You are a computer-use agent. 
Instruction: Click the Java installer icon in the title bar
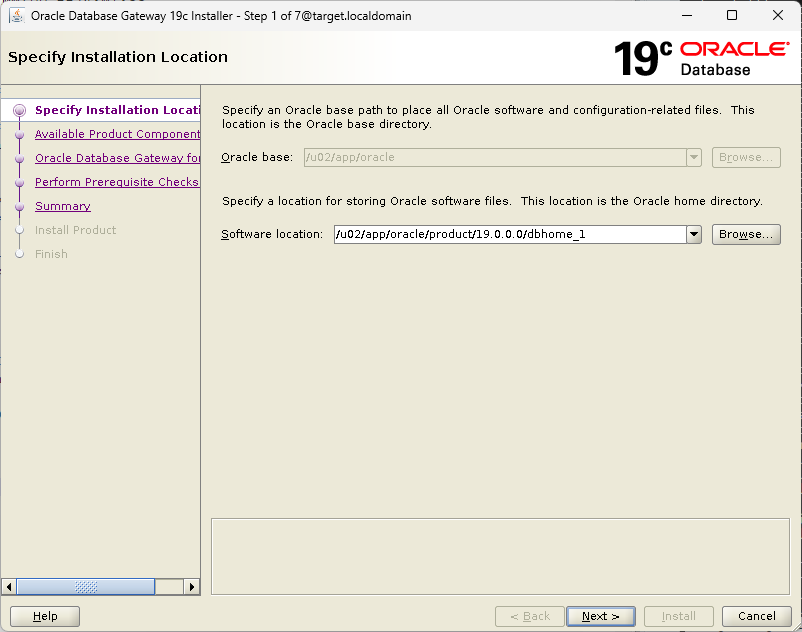17,15
